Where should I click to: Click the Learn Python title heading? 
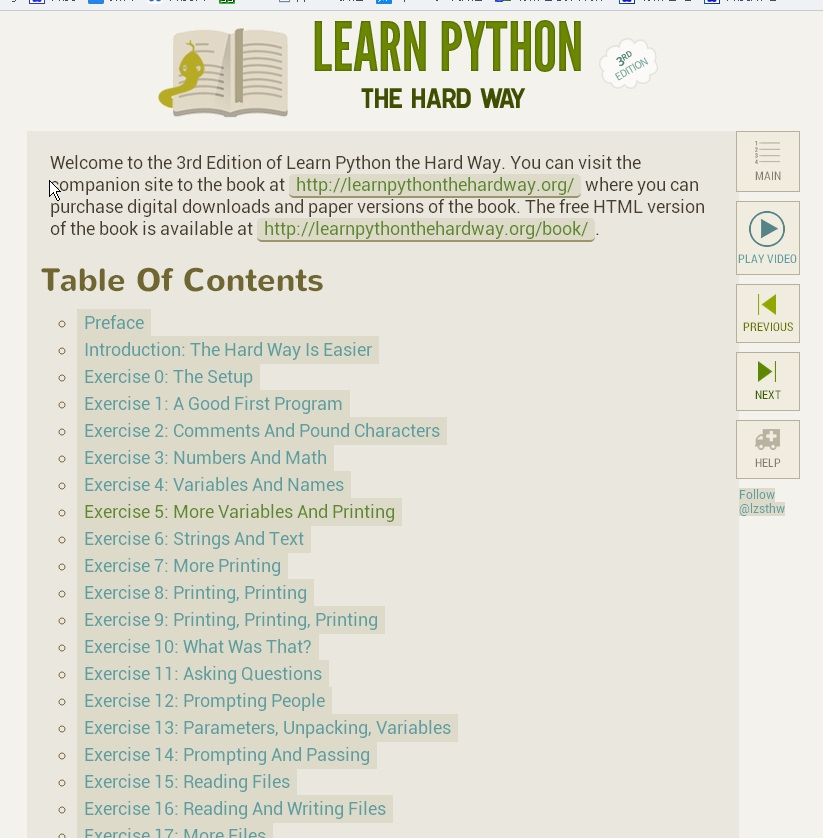coord(447,47)
